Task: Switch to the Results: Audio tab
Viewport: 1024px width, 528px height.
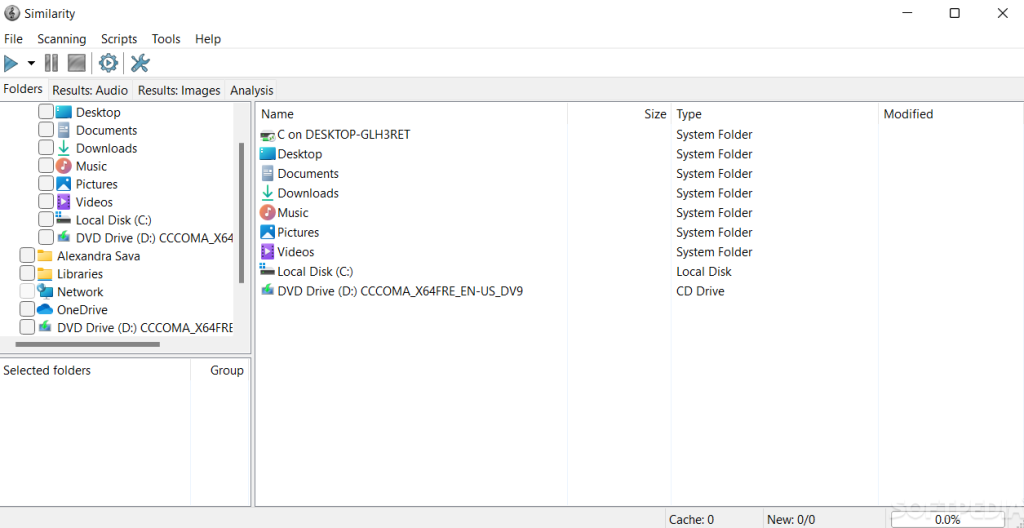Action: [x=90, y=90]
